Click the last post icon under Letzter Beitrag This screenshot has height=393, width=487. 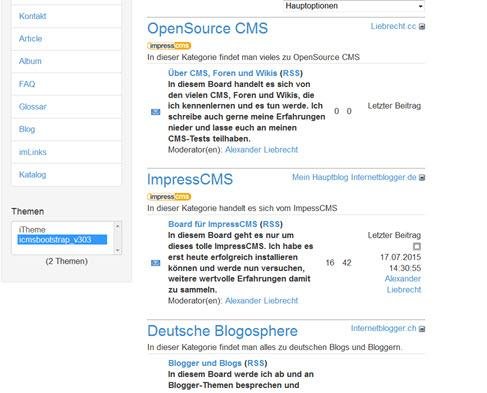point(417,246)
